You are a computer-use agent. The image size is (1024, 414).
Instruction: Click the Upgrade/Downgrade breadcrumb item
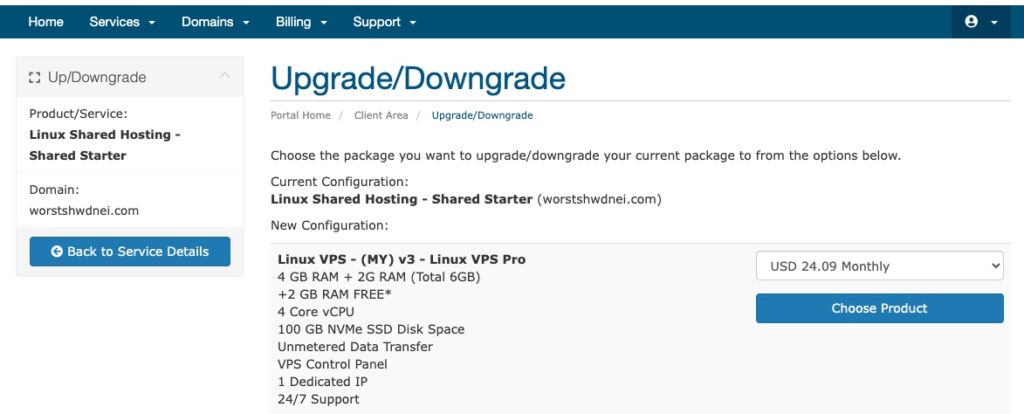pos(482,116)
